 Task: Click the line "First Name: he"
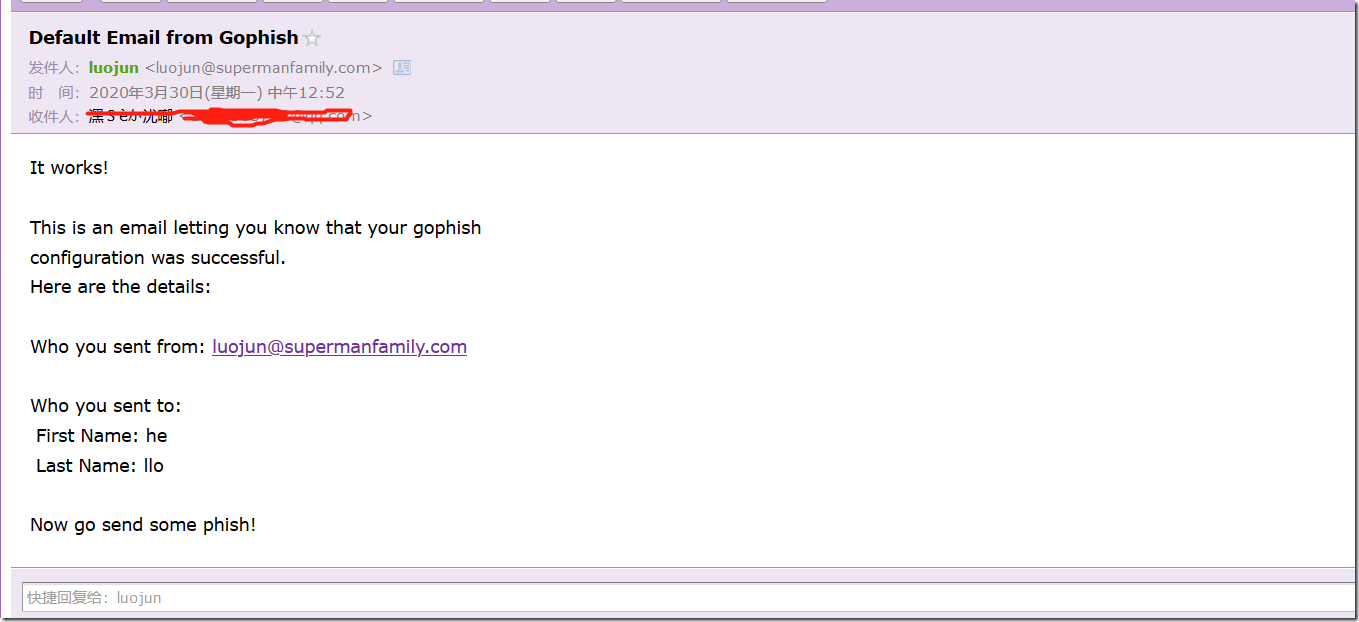[x=102, y=436]
